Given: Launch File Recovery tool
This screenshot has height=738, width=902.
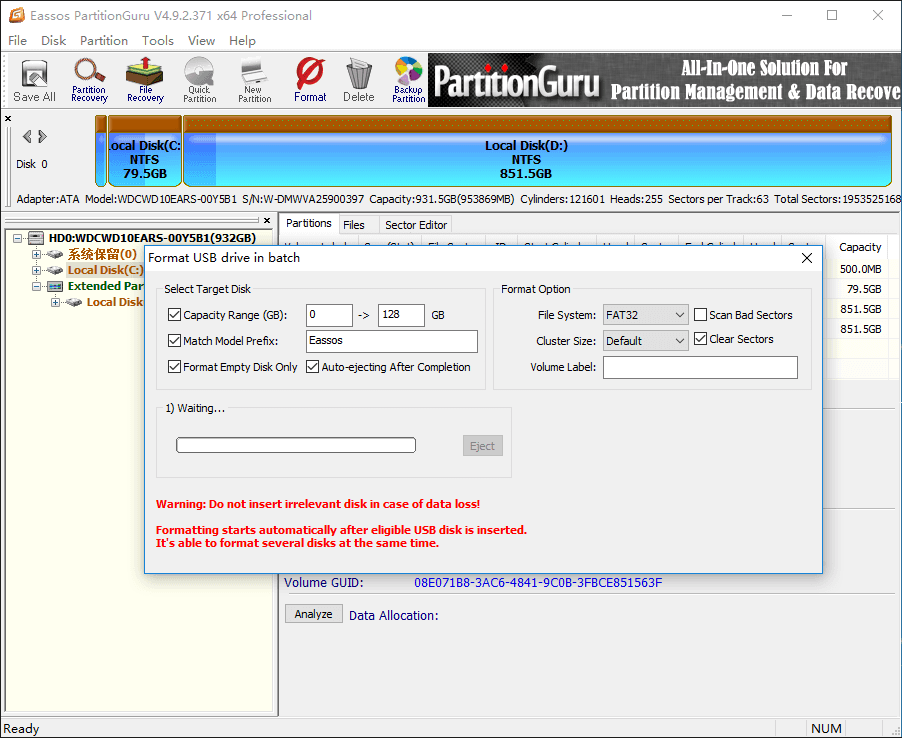Looking at the screenshot, I should coord(145,81).
